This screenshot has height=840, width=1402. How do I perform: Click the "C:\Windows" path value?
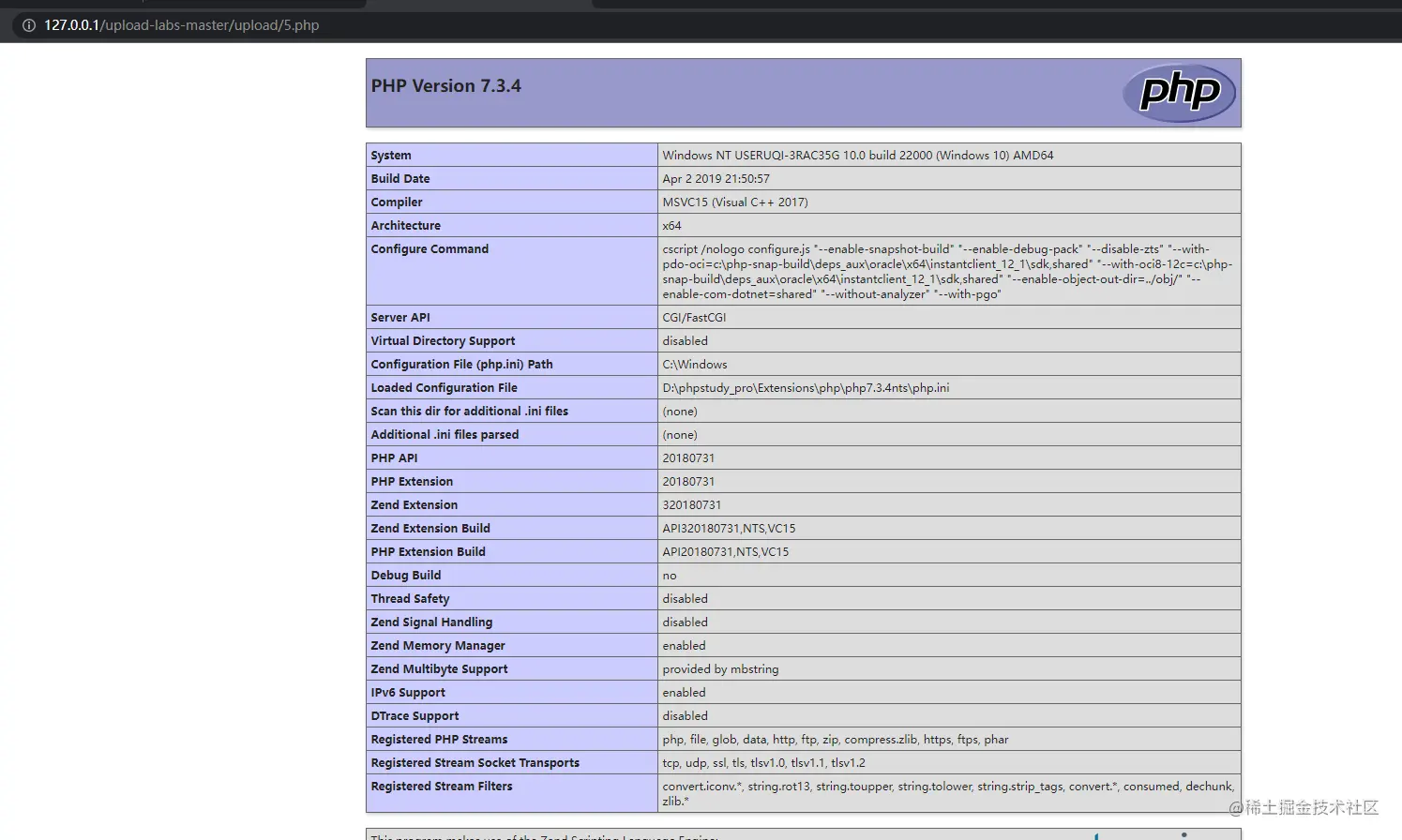695,365
